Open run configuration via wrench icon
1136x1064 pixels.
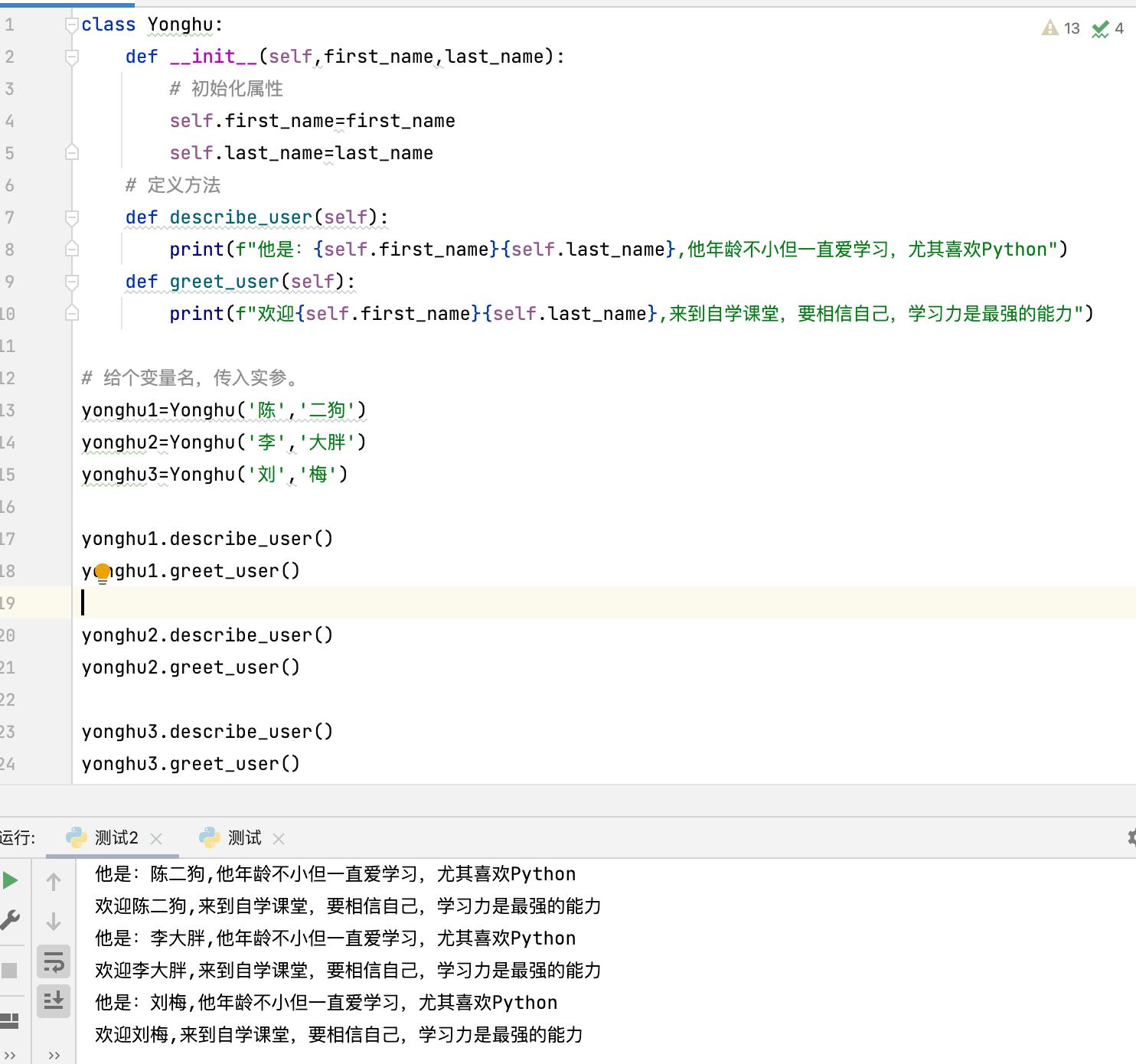11,921
